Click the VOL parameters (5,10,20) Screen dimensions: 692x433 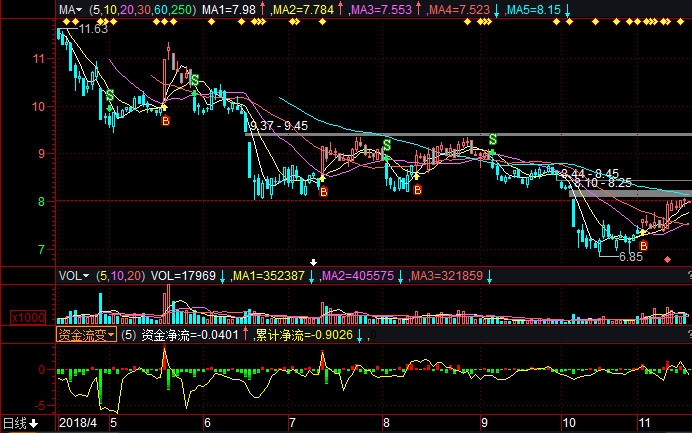[120, 275]
